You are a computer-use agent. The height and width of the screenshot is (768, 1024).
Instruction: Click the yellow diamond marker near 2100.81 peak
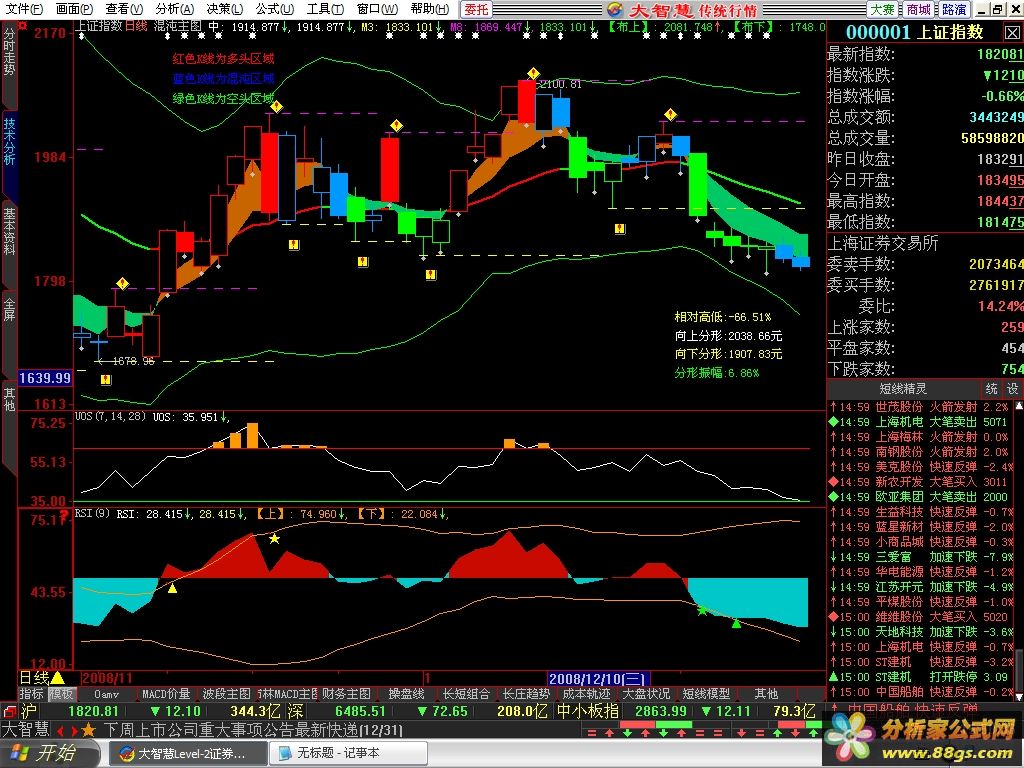coord(534,73)
